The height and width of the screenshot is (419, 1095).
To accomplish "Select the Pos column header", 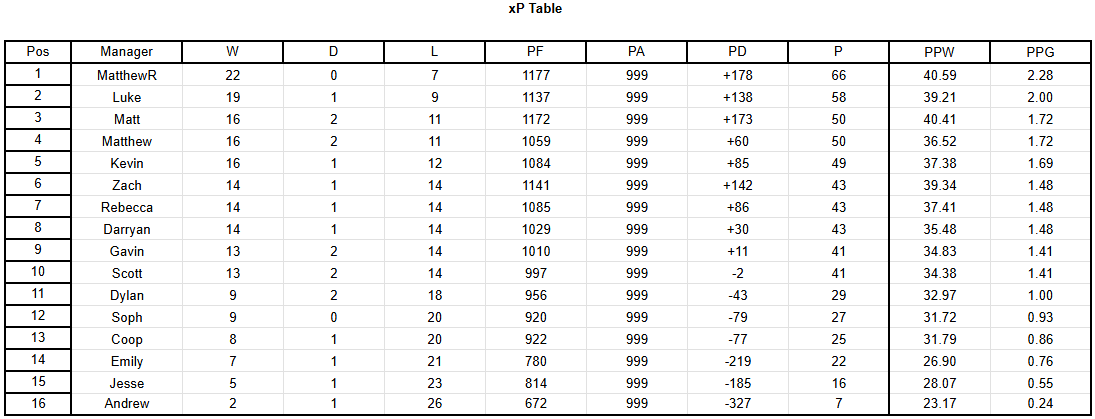I will pyautogui.click(x=38, y=52).
